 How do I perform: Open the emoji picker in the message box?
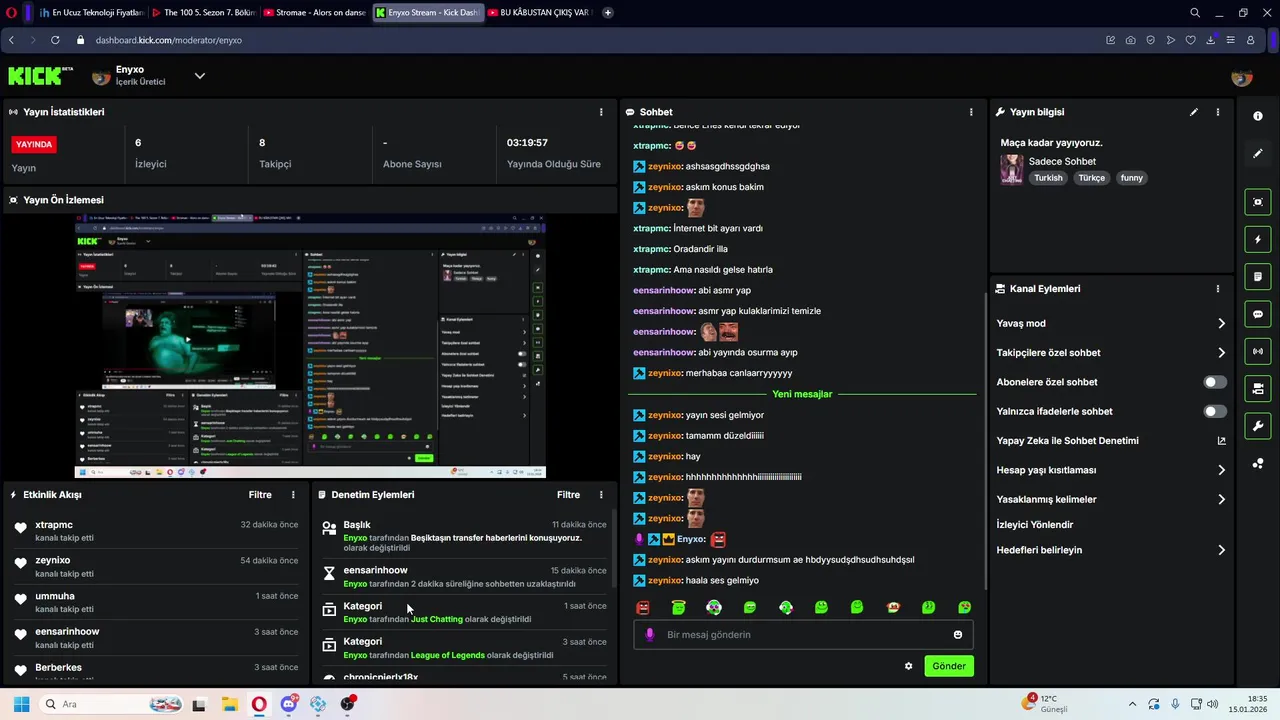957,635
